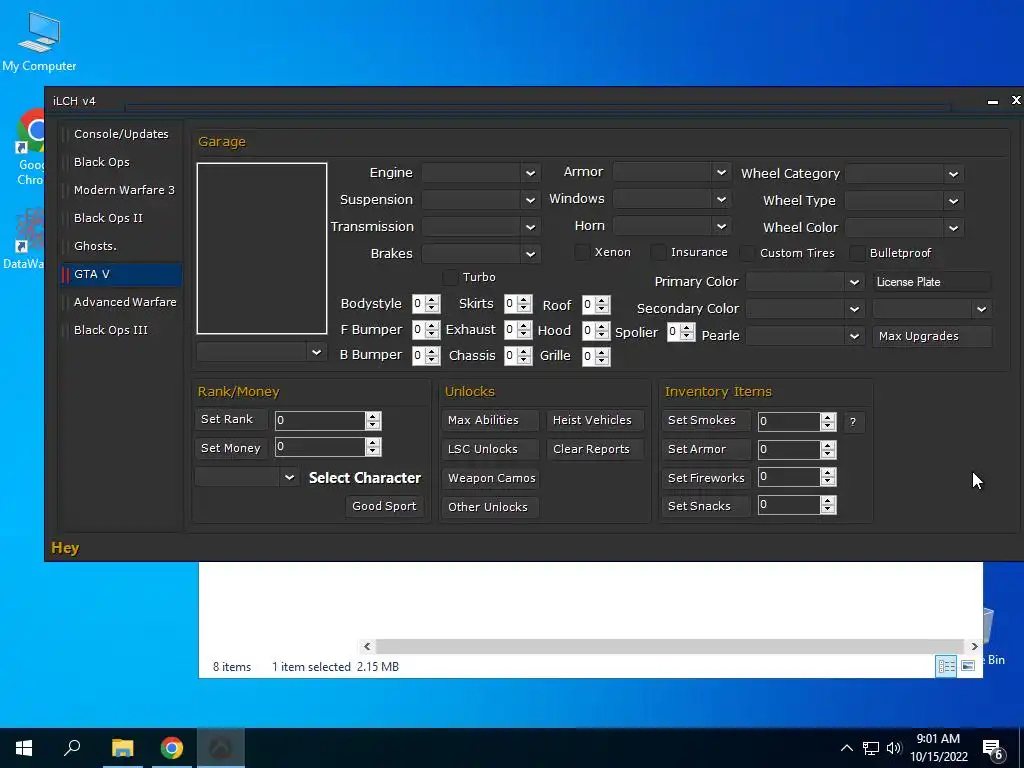The image size is (1024, 768).
Task: Open the DataWa desktop shortcut
Action: tap(26, 240)
